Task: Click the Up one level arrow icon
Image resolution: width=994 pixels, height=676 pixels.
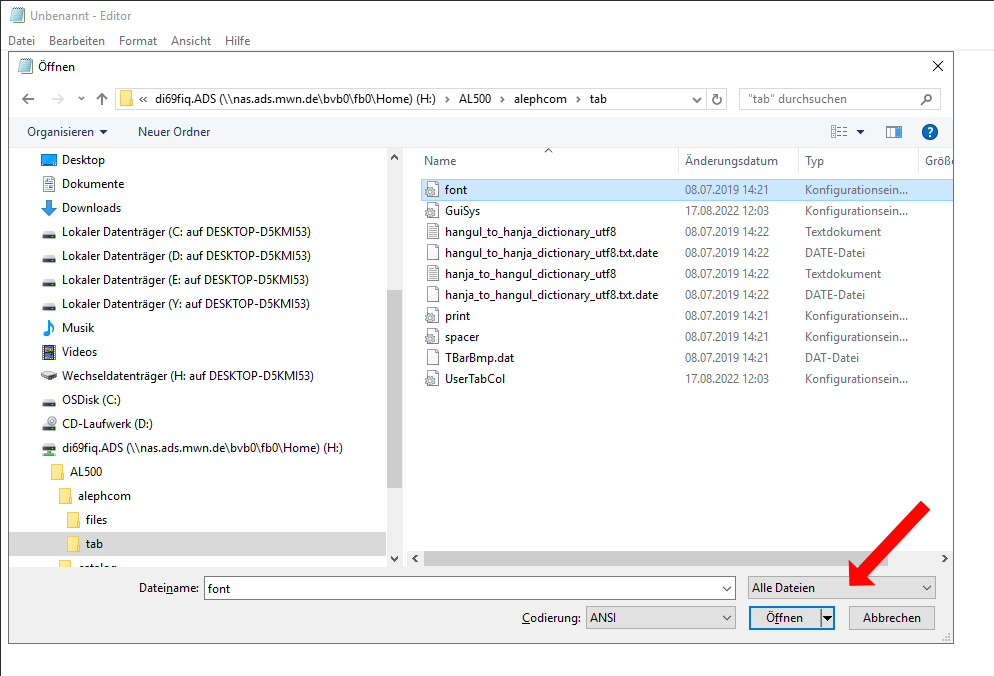Action: click(x=101, y=99)
